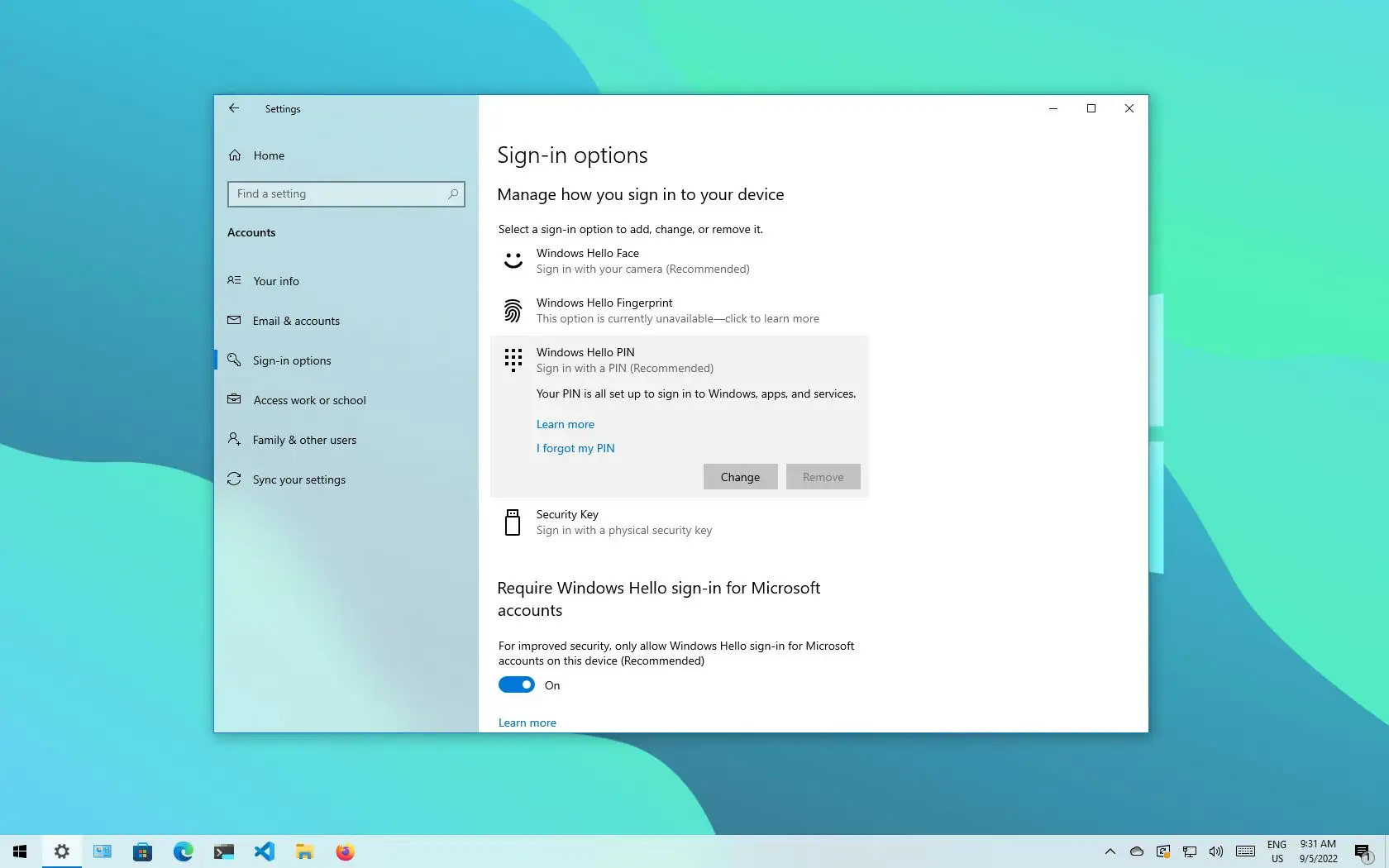Image resolution: width=1389 pixels, height=868 pixels.
Task: Click the back arrow in Settings
Action: pyautogui.click(x=234, y=108)
